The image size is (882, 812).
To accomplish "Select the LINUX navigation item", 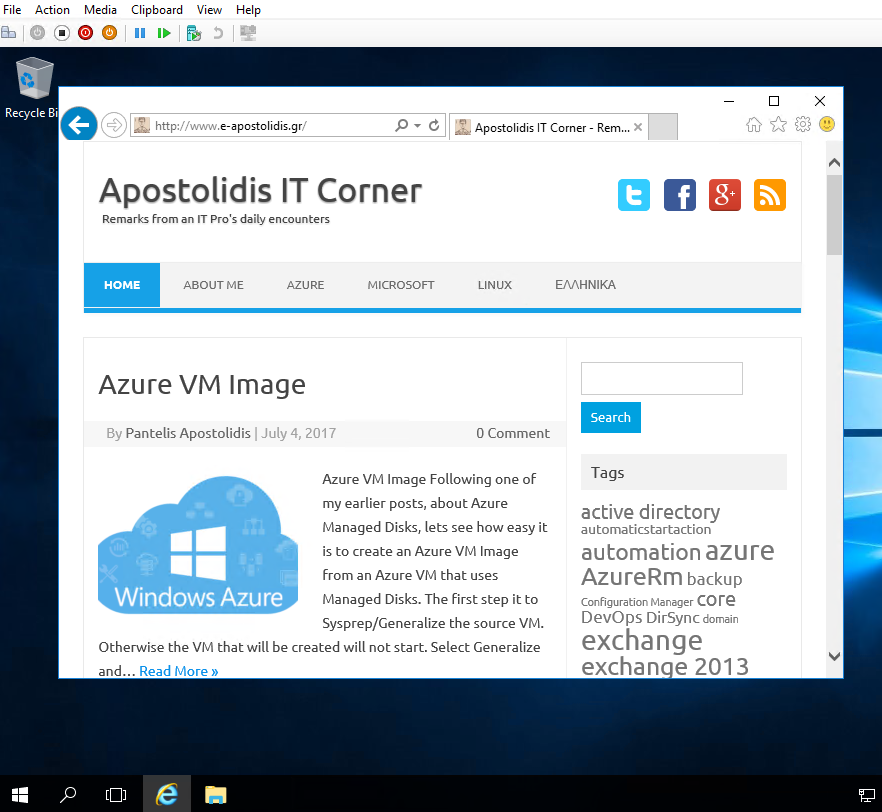I will [x=494, y=285].
